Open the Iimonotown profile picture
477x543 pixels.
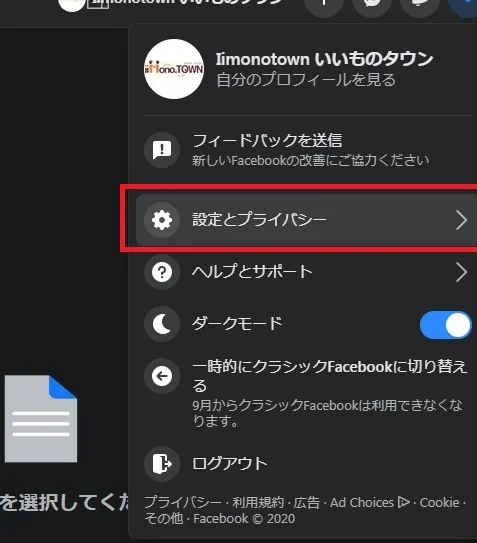tap(174, 69)
